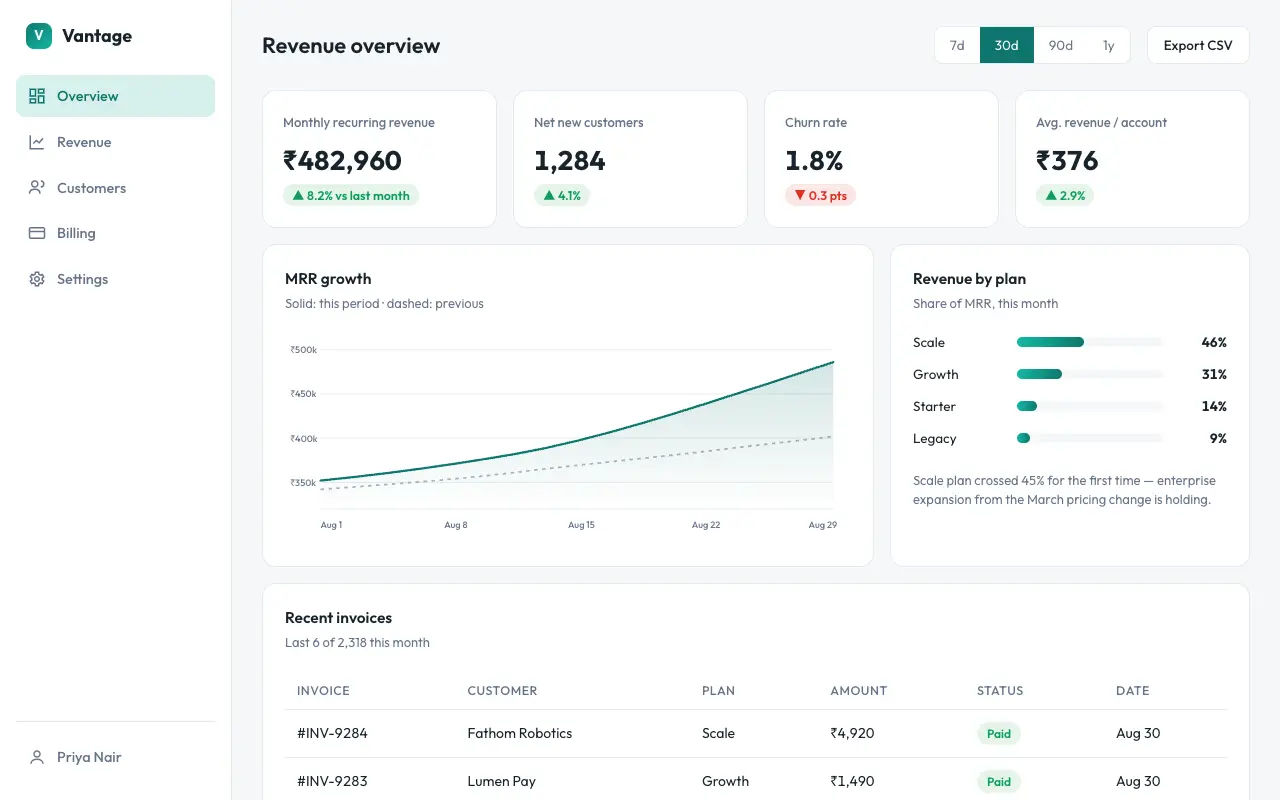The image size is (1280, 800).
Task: Click the Paid badge for Fathom Robotics
Action: pyautogui.click(x=999, y=734)
